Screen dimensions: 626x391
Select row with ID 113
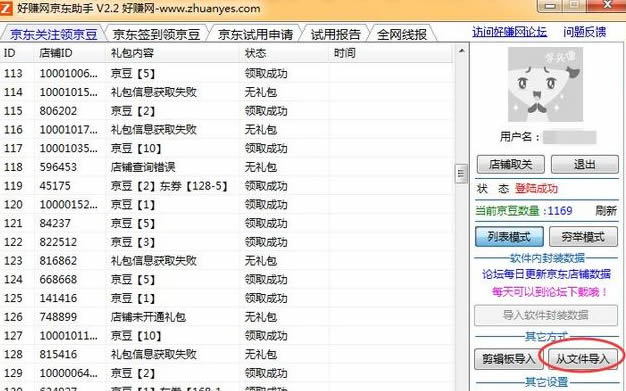click(x=227, y=73)
